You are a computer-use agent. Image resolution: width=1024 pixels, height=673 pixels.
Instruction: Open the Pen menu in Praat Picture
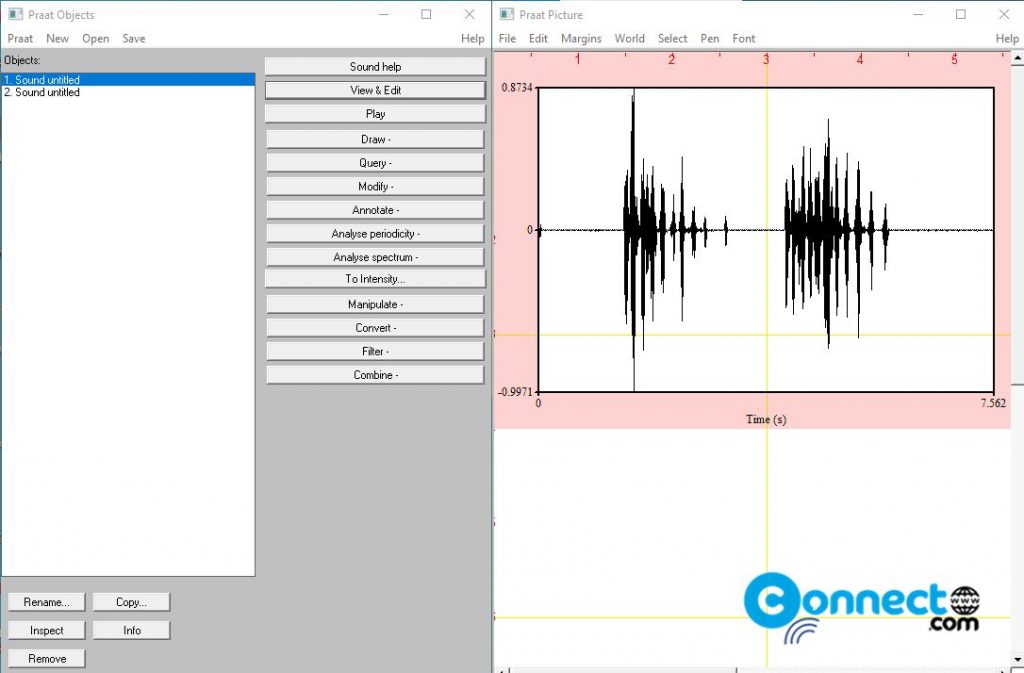pos(710,38)
